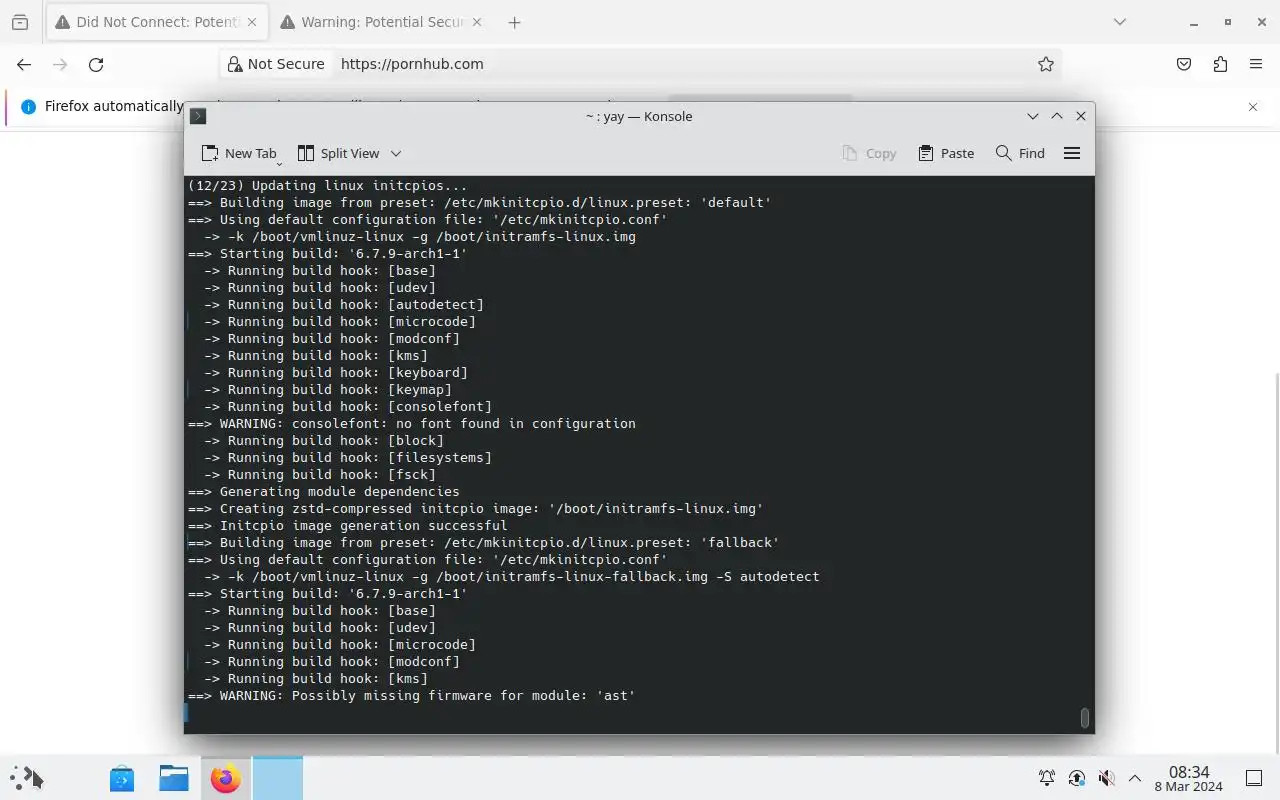1280x800 pixels.
Task: Open the Konsole hamburger menu
Action: point(1072,153)
